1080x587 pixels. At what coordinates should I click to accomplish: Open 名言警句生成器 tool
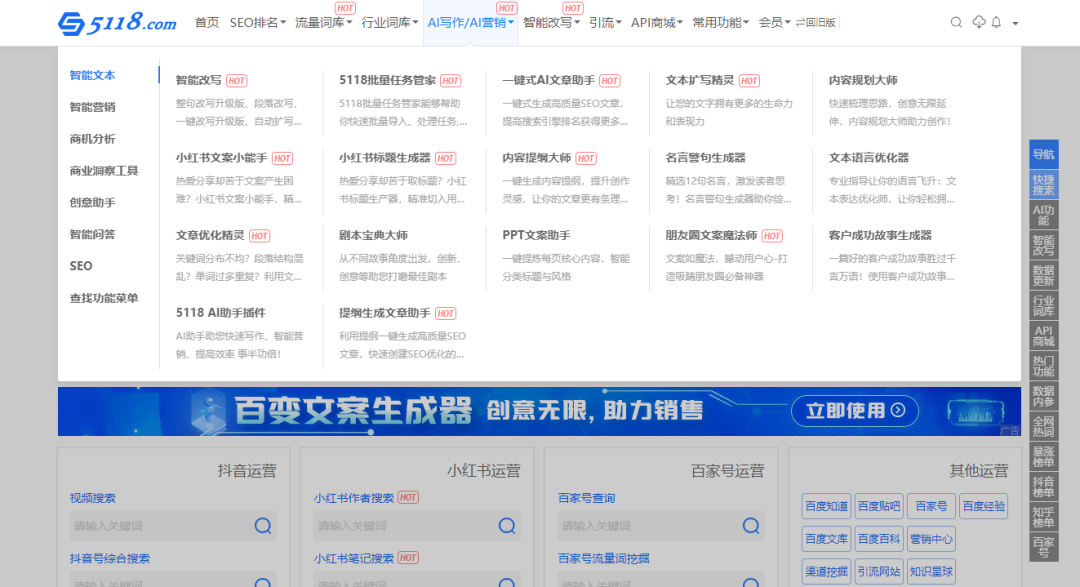point(705,158)
